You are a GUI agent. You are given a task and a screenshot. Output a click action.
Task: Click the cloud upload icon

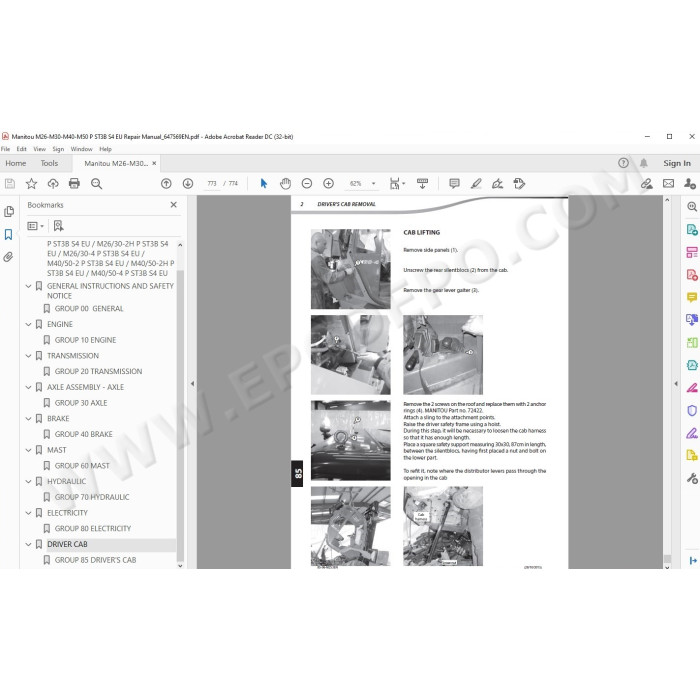(x=53, y=183)
